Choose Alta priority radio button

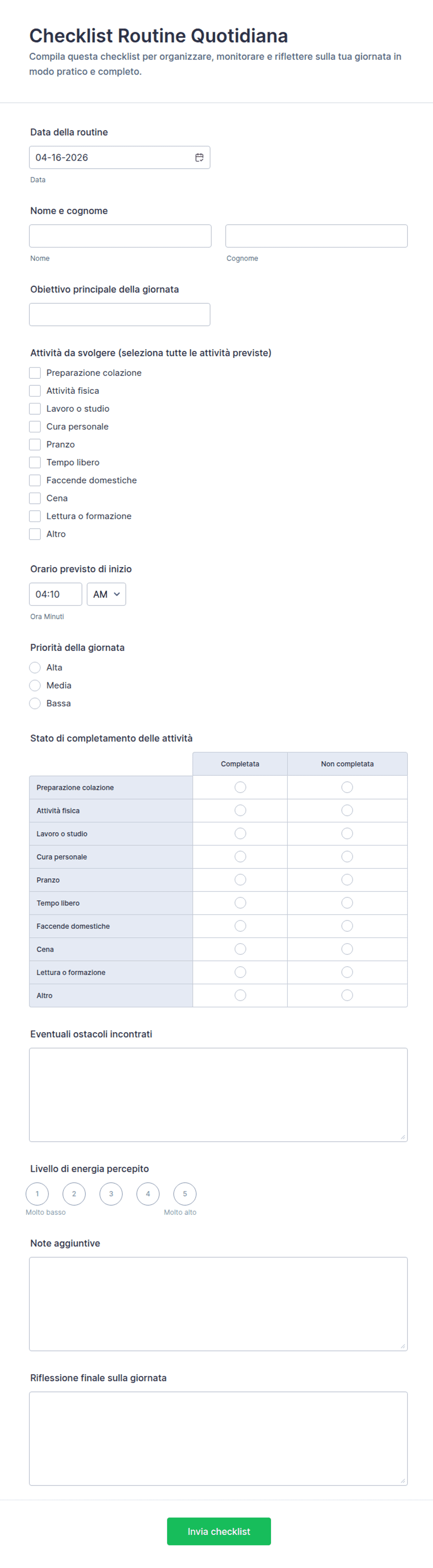pyautogui.click(x=35, y=668)
